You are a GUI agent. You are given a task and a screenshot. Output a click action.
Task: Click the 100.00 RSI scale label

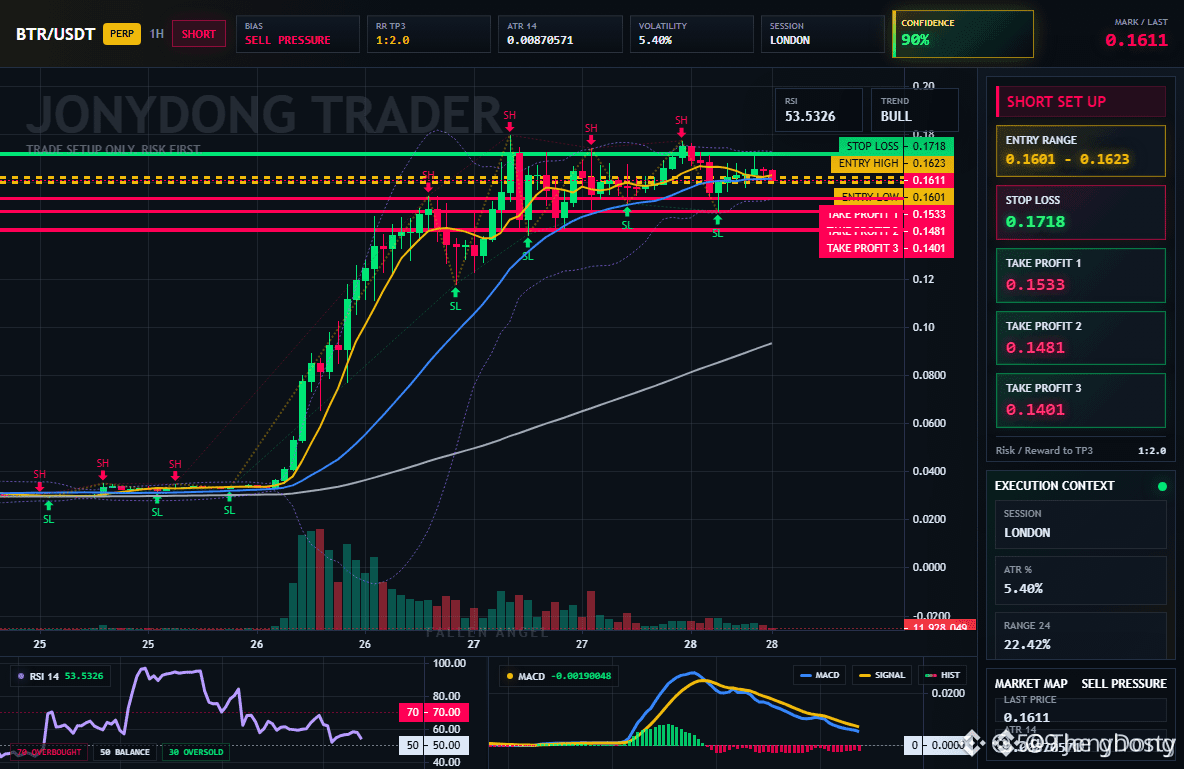[x=449, y=663]
